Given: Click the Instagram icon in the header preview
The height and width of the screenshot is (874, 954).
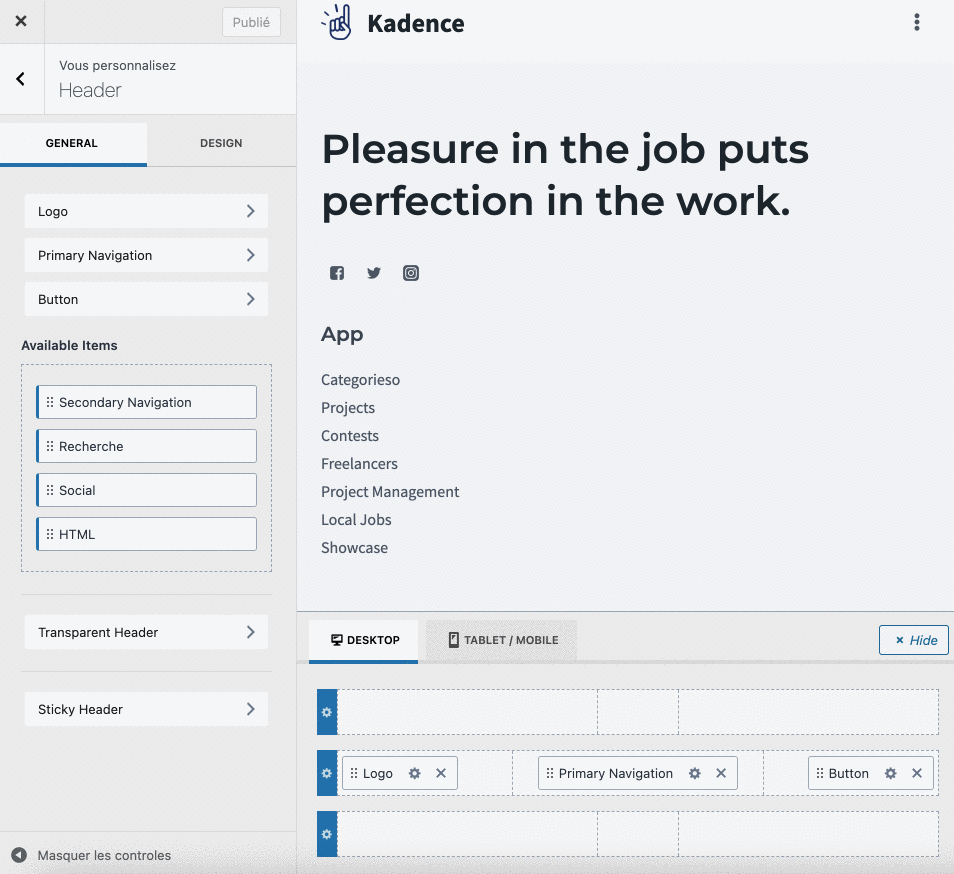Looking at the screenshot, I should pos(410,272).
